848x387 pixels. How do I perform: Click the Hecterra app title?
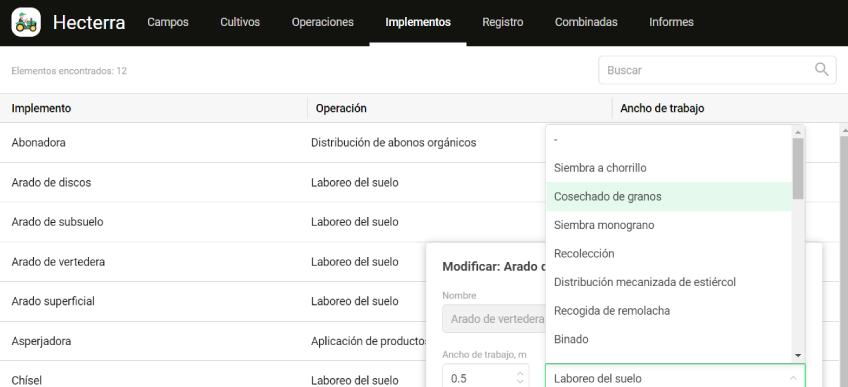pyautogui.click(x=89, y=23)
